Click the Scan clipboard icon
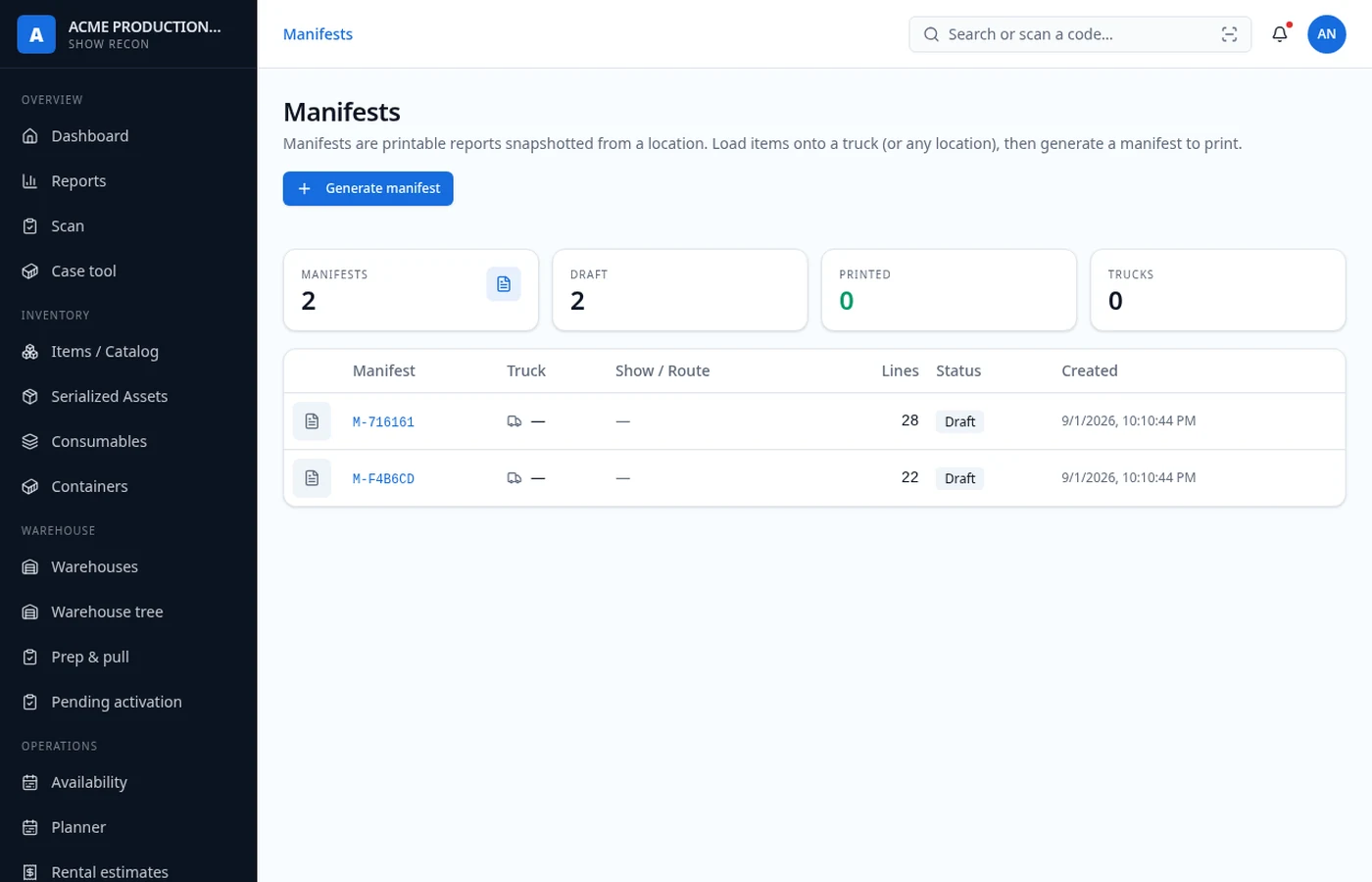This screenshot has width=1372, height=882. pyautogui.click(x=30, y=226)
